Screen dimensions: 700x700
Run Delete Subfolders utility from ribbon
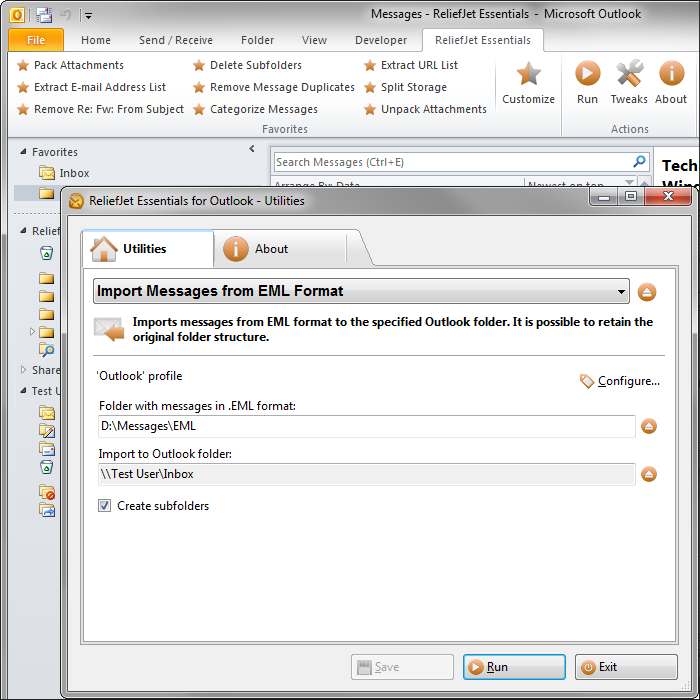(247, 65)
